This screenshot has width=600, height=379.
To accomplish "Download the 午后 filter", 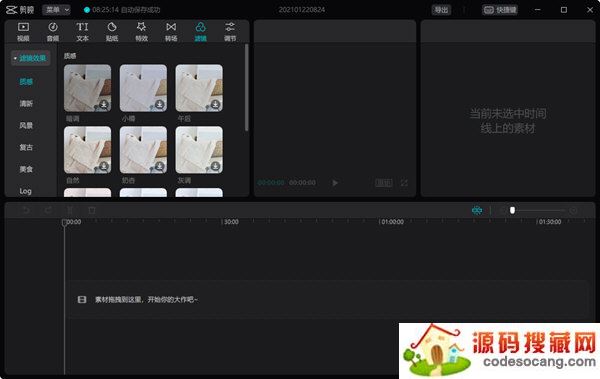I will pos(215,105).
